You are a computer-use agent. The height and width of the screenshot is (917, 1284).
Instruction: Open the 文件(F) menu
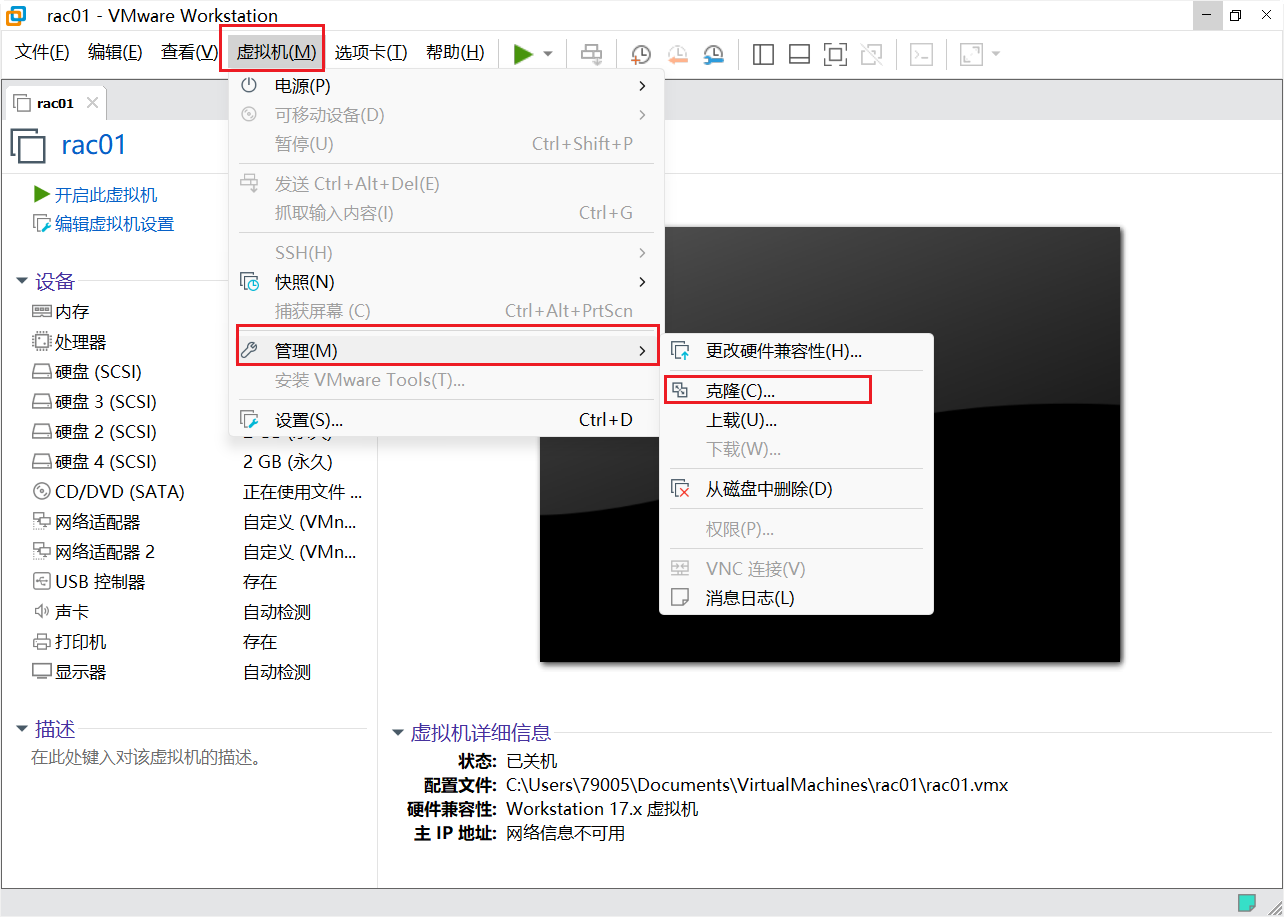(x=42, y=53)
